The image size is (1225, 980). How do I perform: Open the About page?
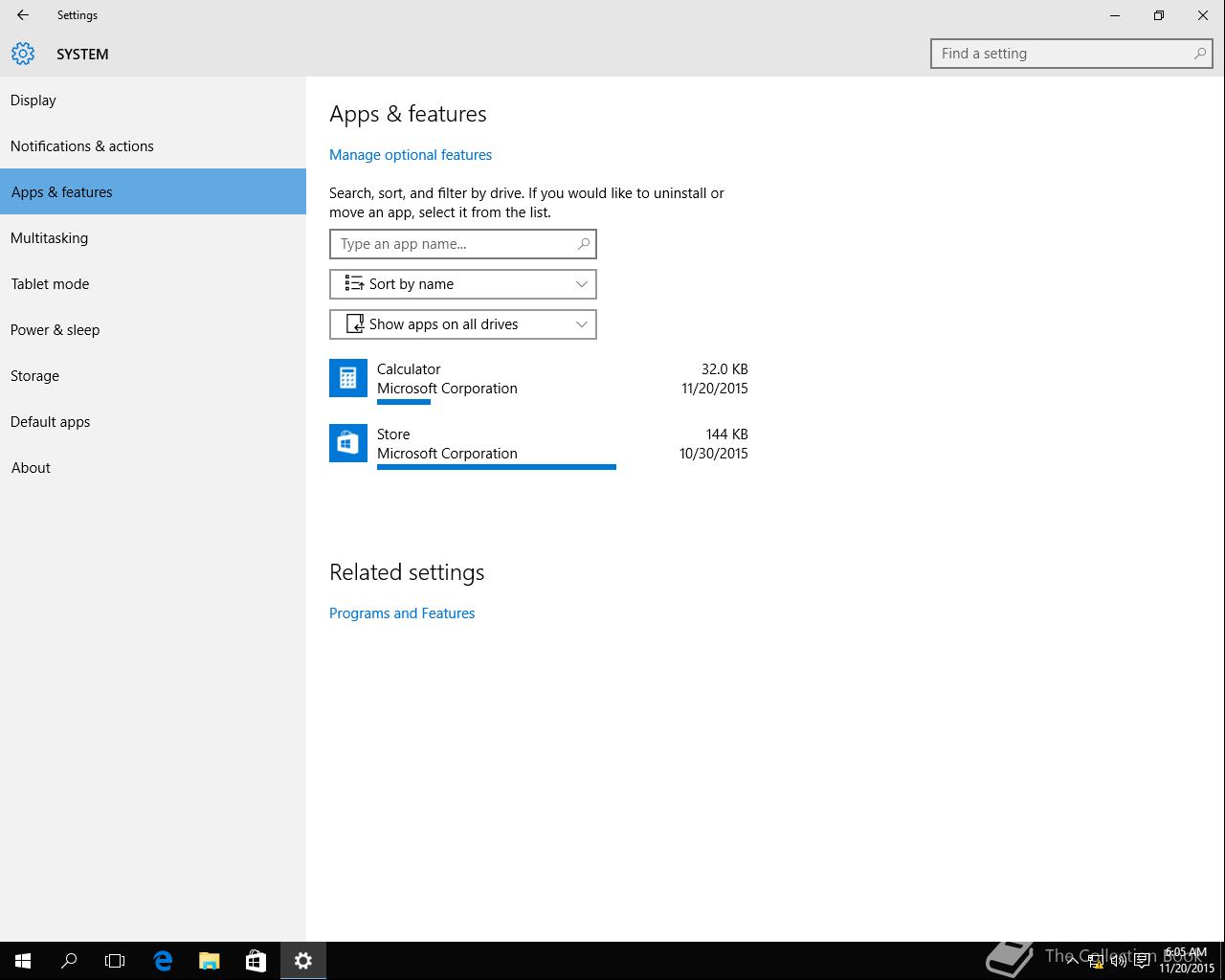pyautogui.click(x=153, y=467)
